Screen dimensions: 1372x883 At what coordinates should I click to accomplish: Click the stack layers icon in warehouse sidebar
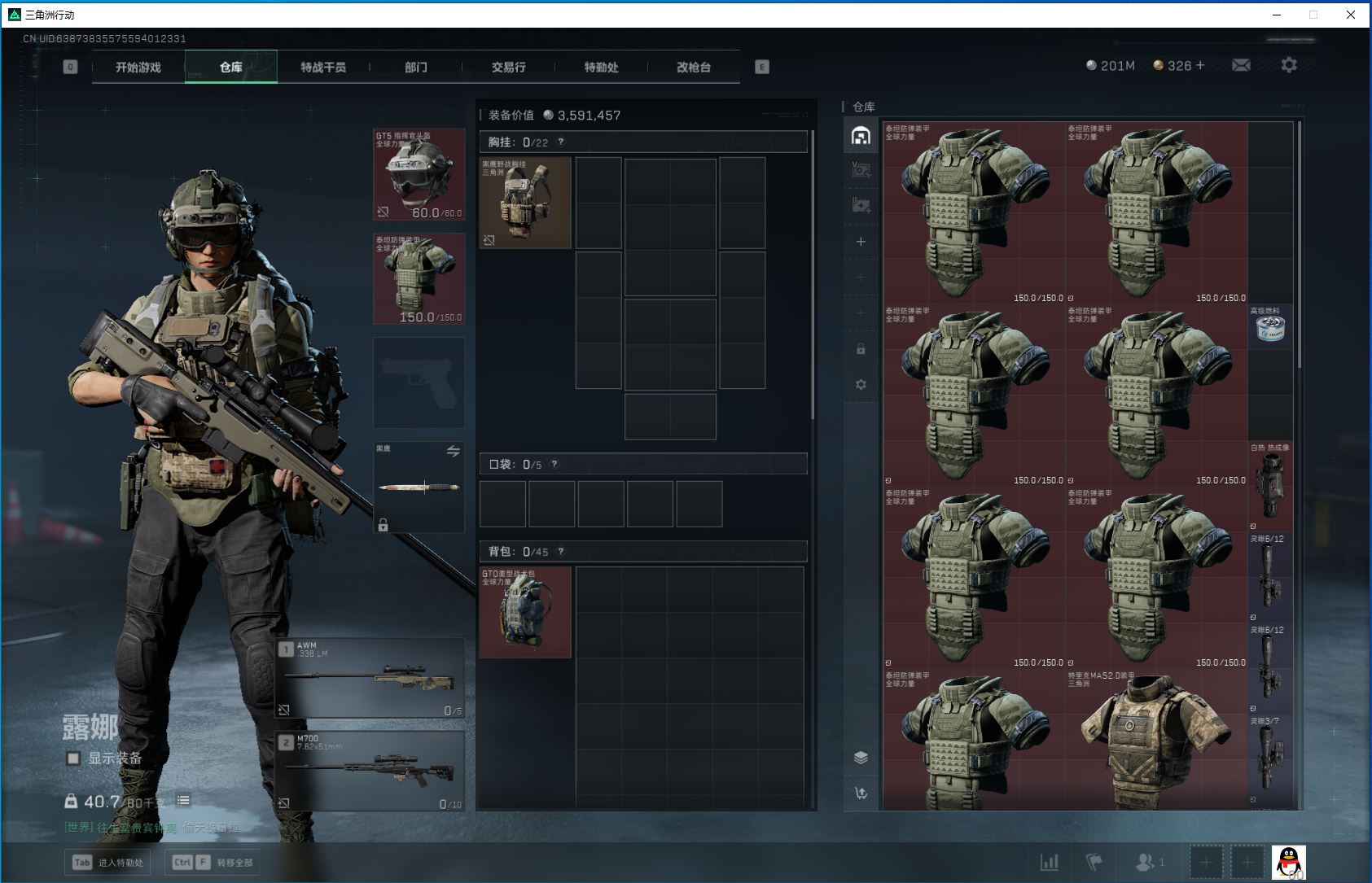861,758
